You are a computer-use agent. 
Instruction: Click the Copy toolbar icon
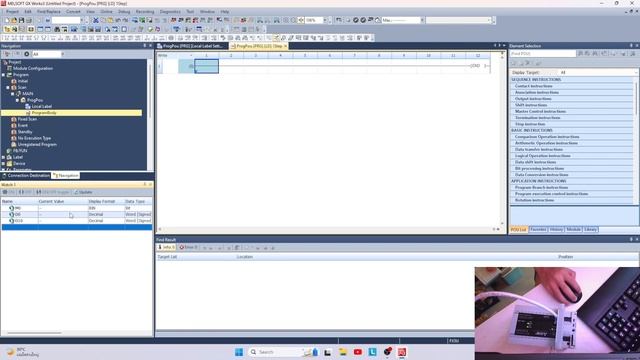pyautogui.click(x=103, y=20)
